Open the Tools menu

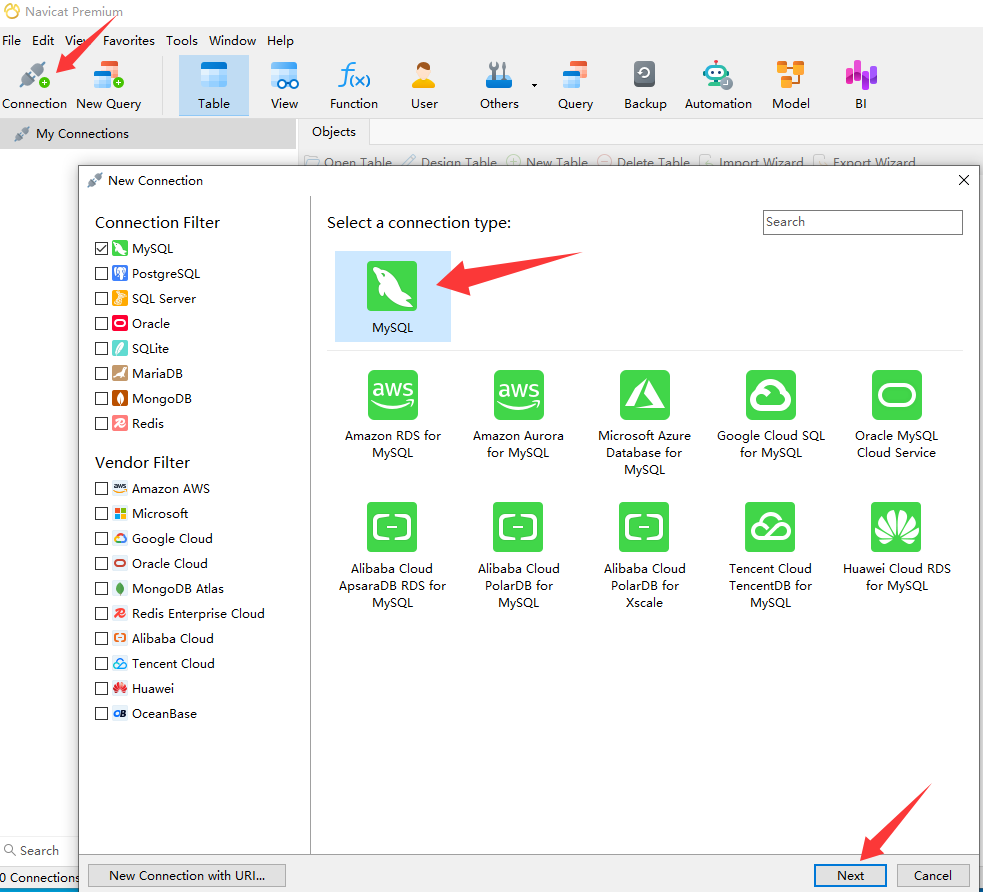point(182,41)
